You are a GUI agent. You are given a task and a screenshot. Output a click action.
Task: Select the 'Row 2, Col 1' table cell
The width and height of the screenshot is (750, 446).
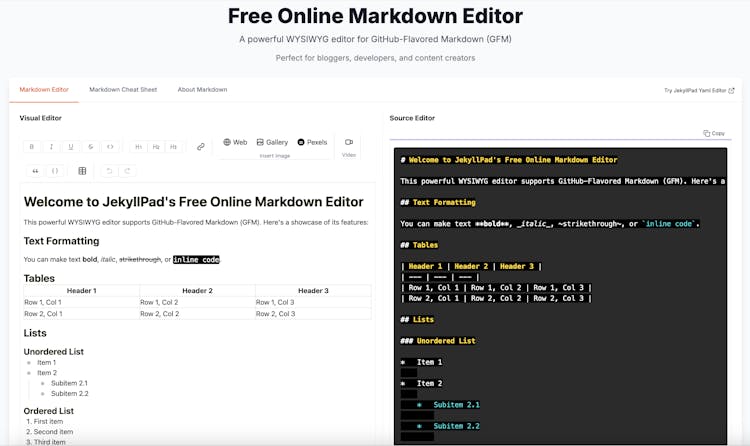tap(82, 313)
